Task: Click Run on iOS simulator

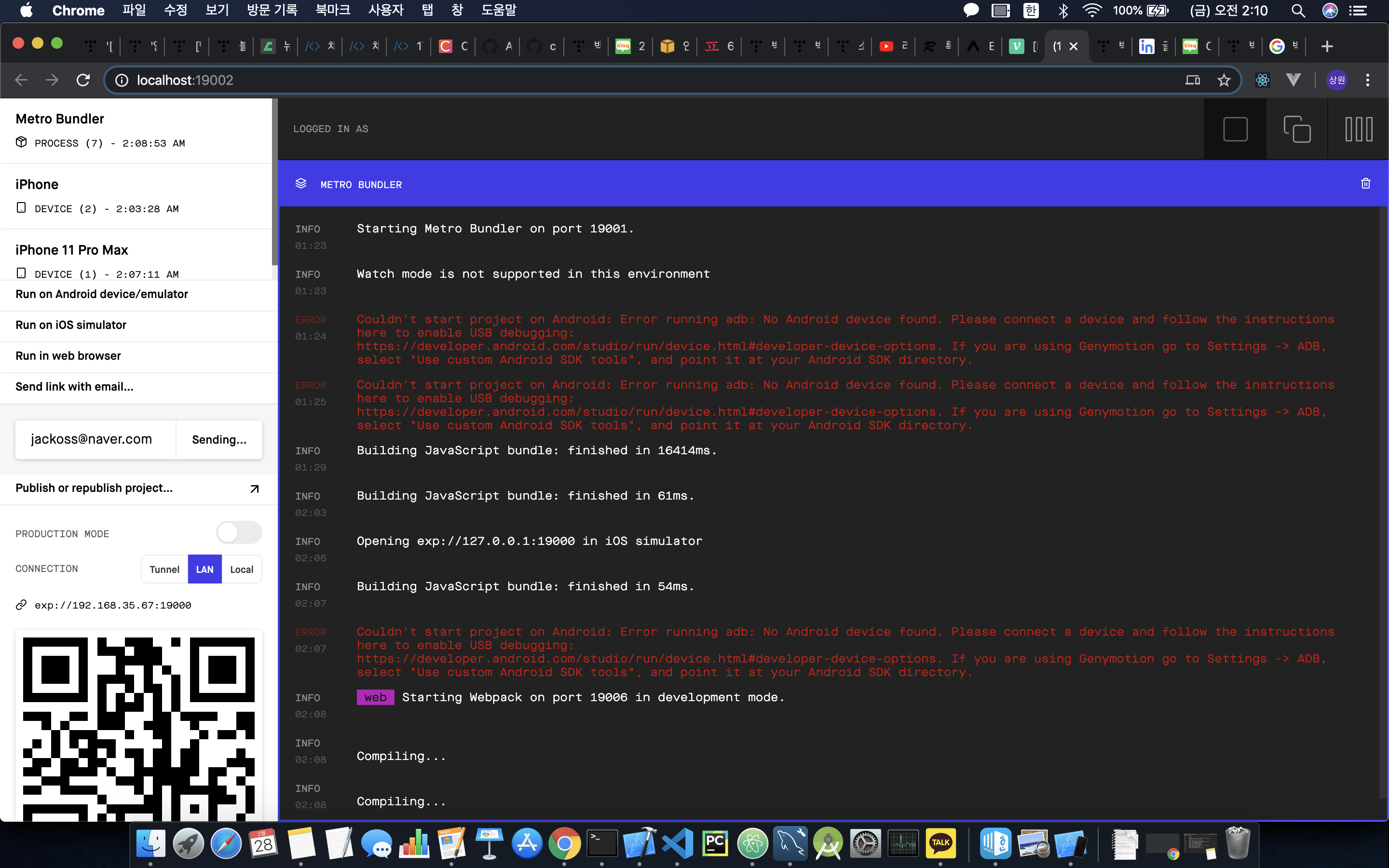Action: (70, 325)
